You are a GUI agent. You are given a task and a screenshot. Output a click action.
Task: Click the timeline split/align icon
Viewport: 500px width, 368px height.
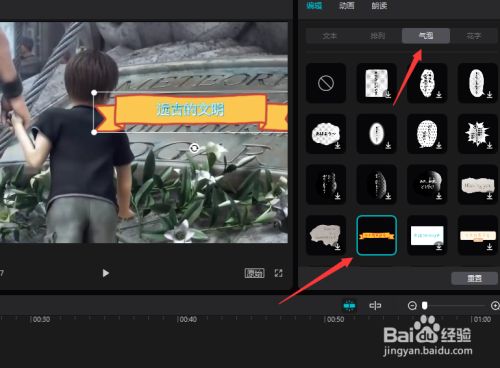point(375,305)
